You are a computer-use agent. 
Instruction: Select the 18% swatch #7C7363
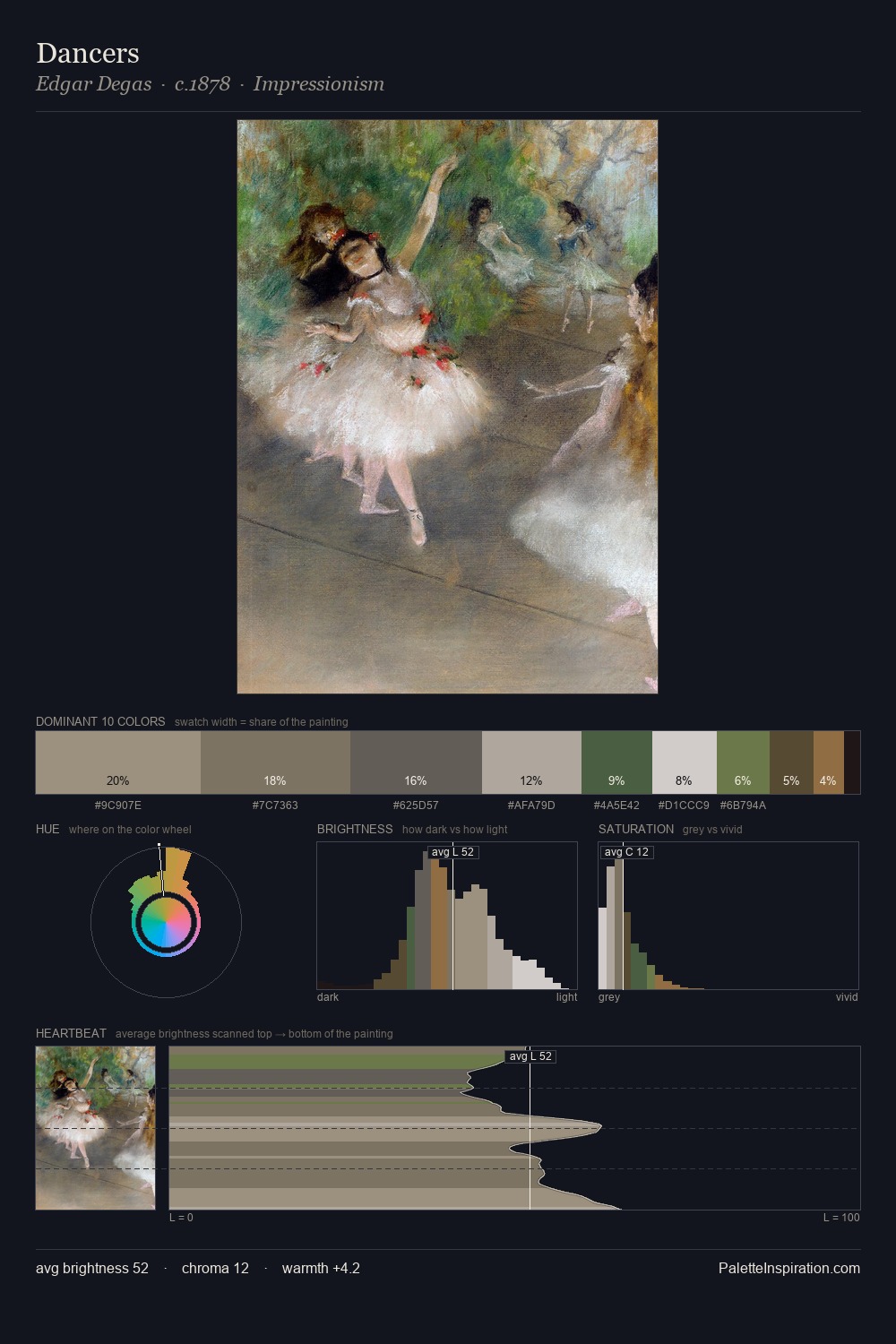pyautogui.click(x=275, y=762)
